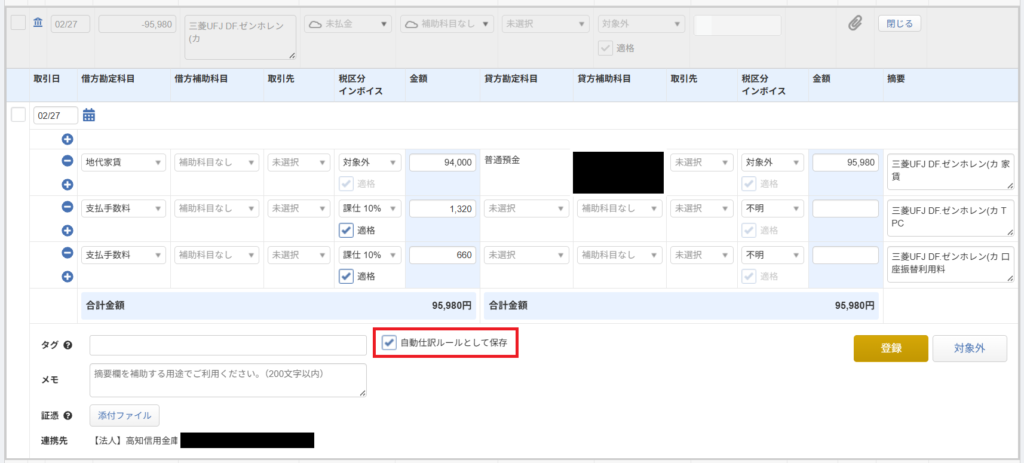Toggle 適格 checkbox under the header 対象外 dropdown
The width and height of the screenshot is (1024, 463).
[606, 48]
